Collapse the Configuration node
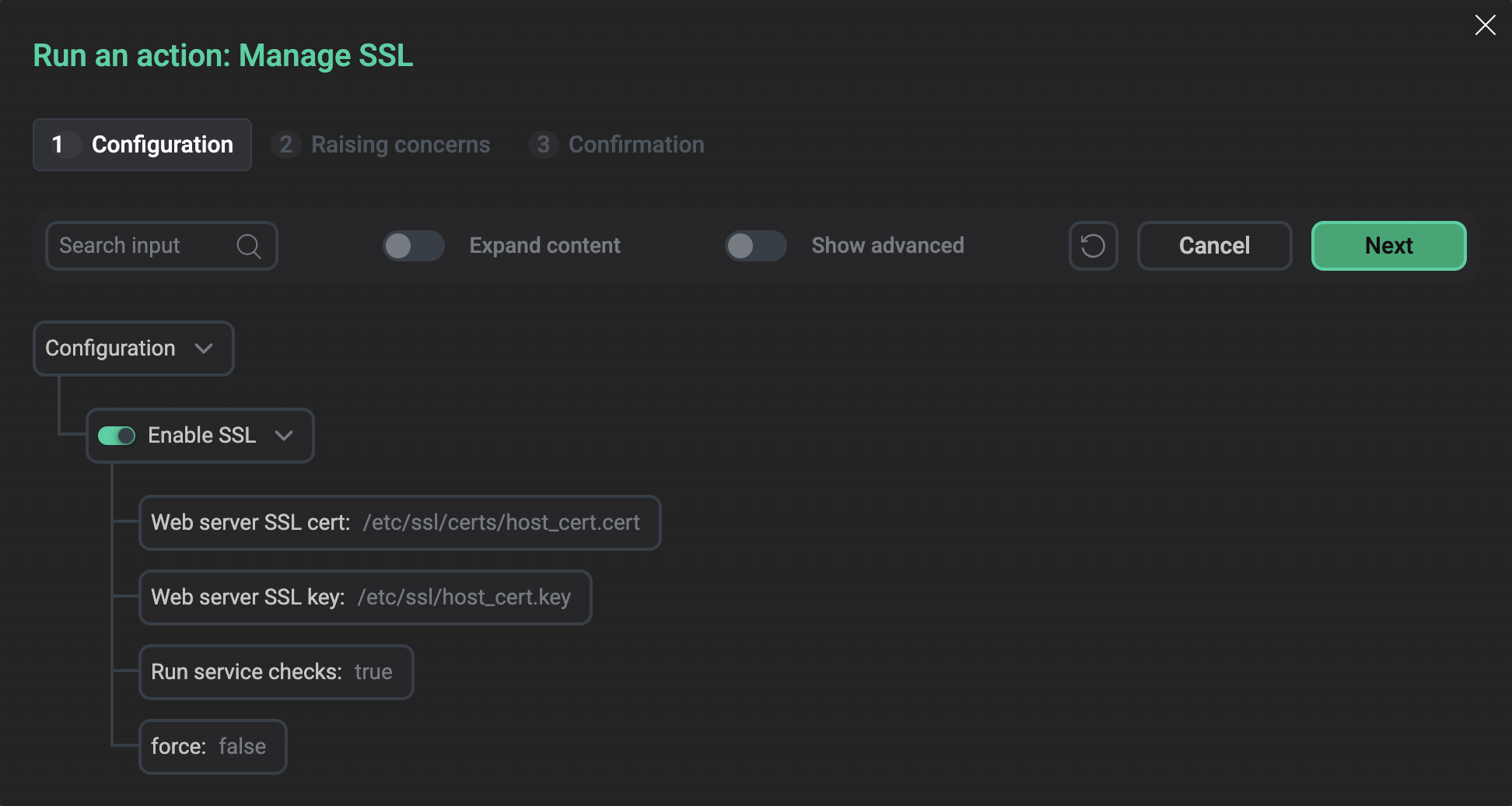Viewport: 1512px width, 806px height. point(205,349)
